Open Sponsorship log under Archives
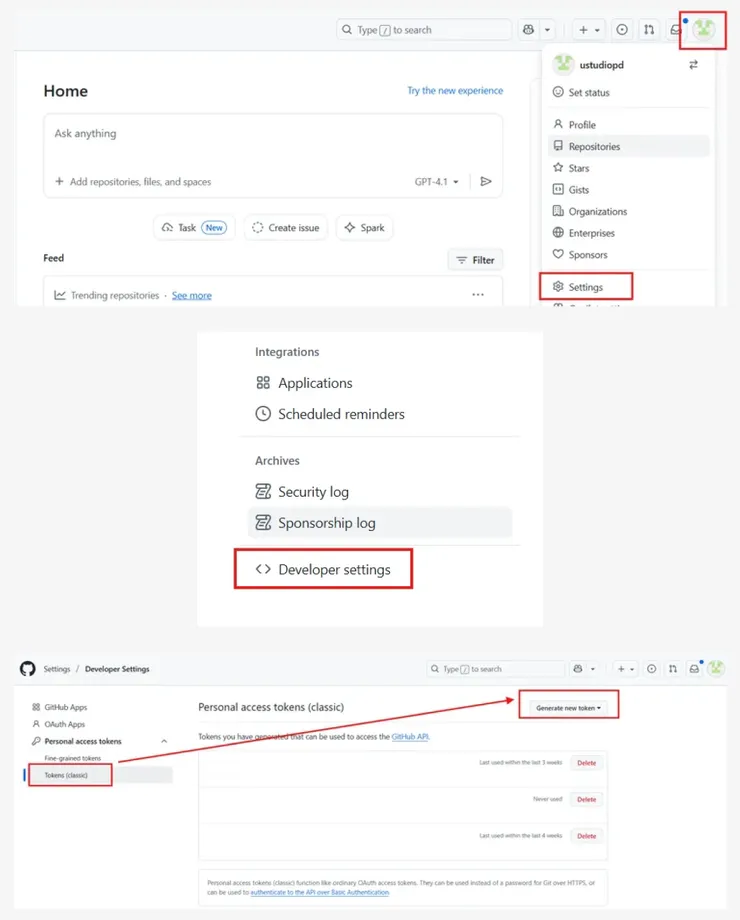This screenshot has width=740, height=920. pyautogui.click(x=380, y=523)
